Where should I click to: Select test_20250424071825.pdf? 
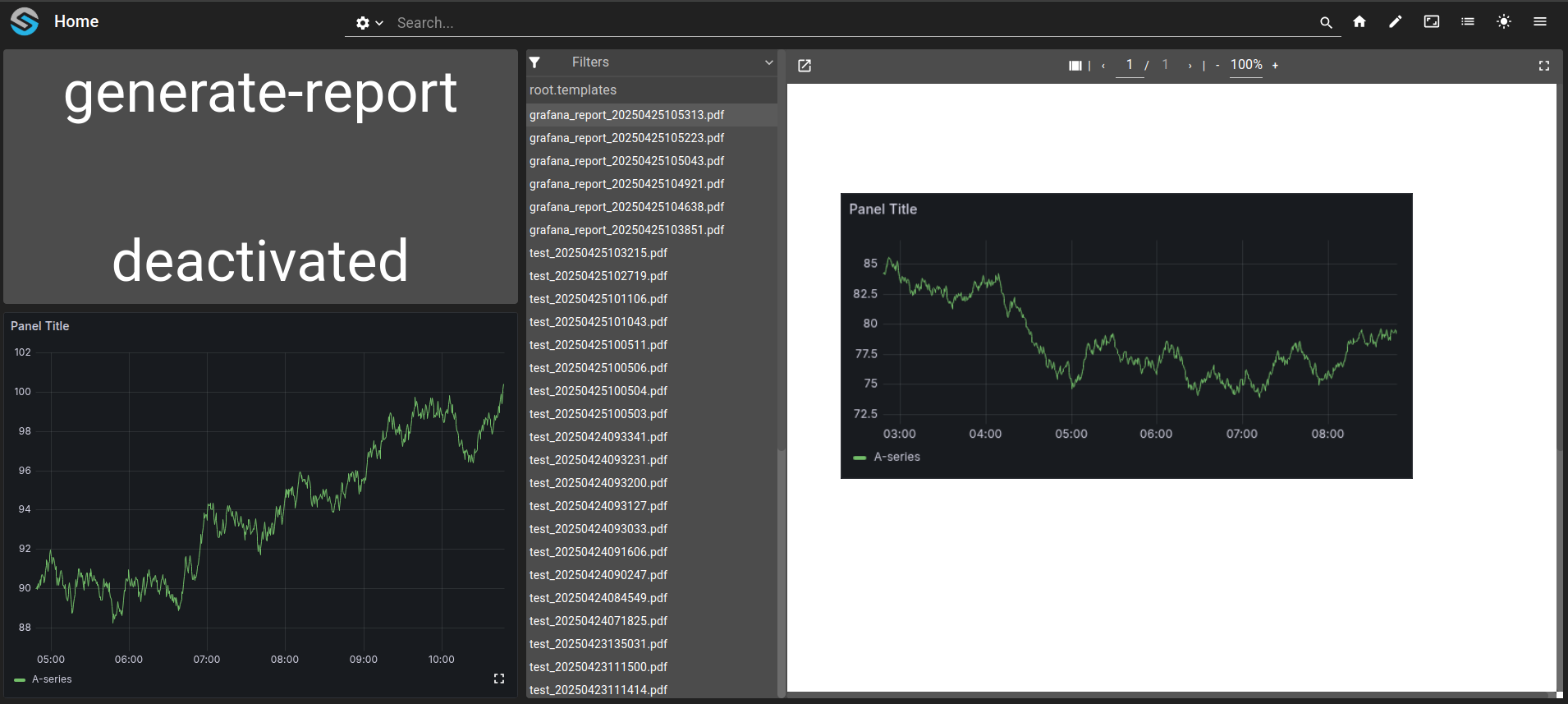pos(652,621)
